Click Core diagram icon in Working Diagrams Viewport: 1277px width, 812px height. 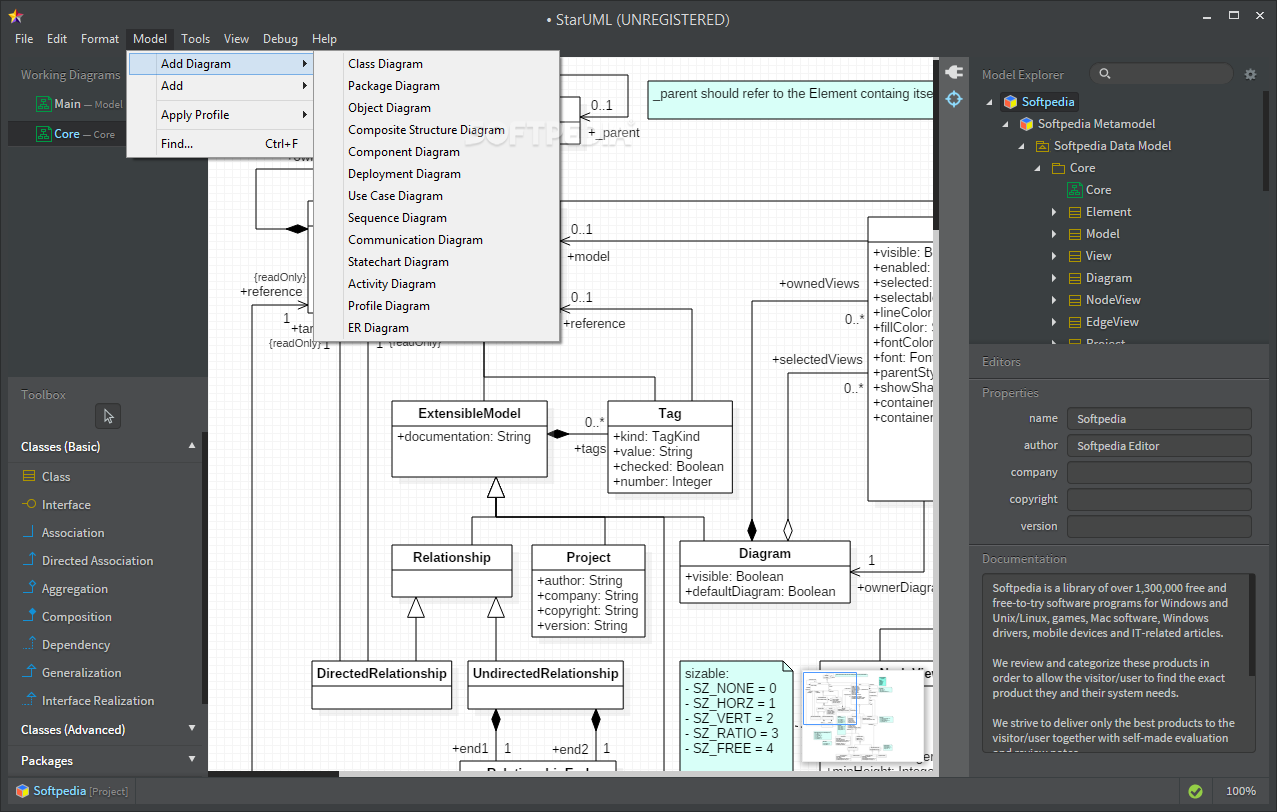(43, 134)
